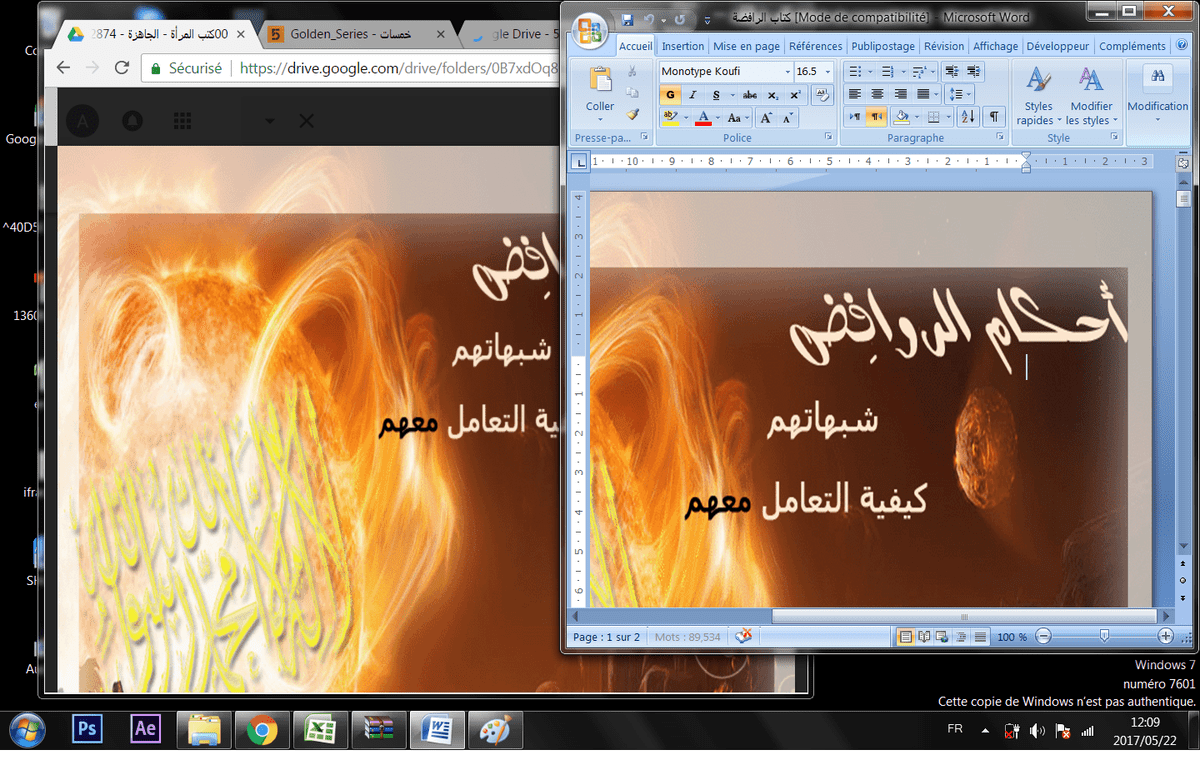The height and width of the screenshot is (760, 1200).
Task: Sort text with the A-Z sort icon
Action: pyautogui.click(x=968, y=117)
